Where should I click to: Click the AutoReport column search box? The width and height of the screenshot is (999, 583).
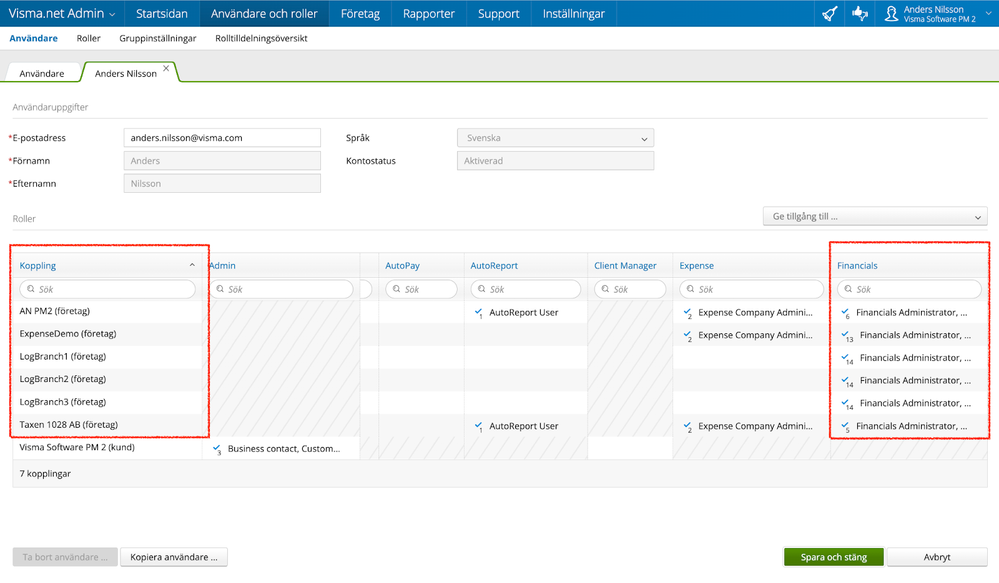click(526, 289)
